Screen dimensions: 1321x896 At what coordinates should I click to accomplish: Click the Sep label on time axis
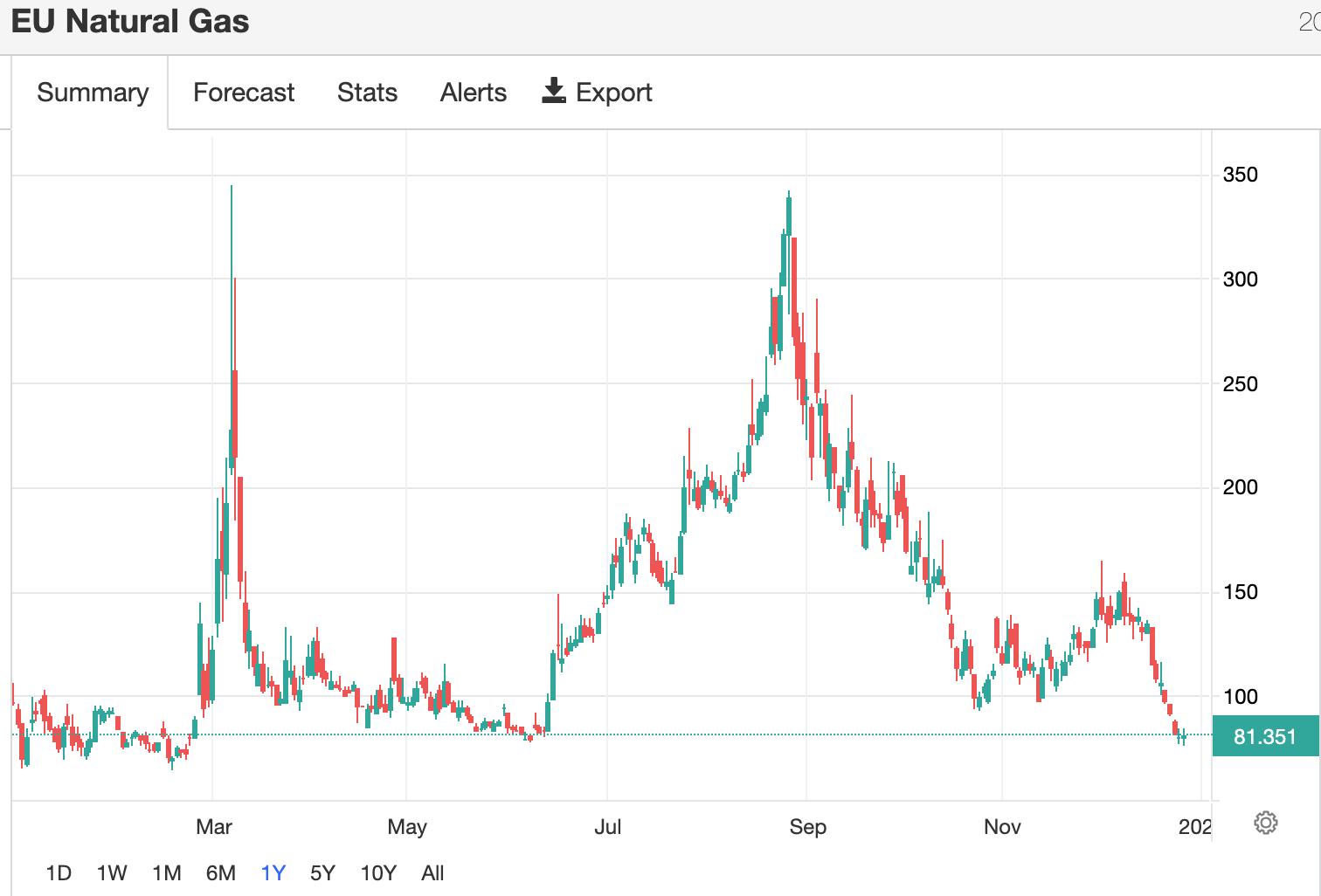[807, 826]
